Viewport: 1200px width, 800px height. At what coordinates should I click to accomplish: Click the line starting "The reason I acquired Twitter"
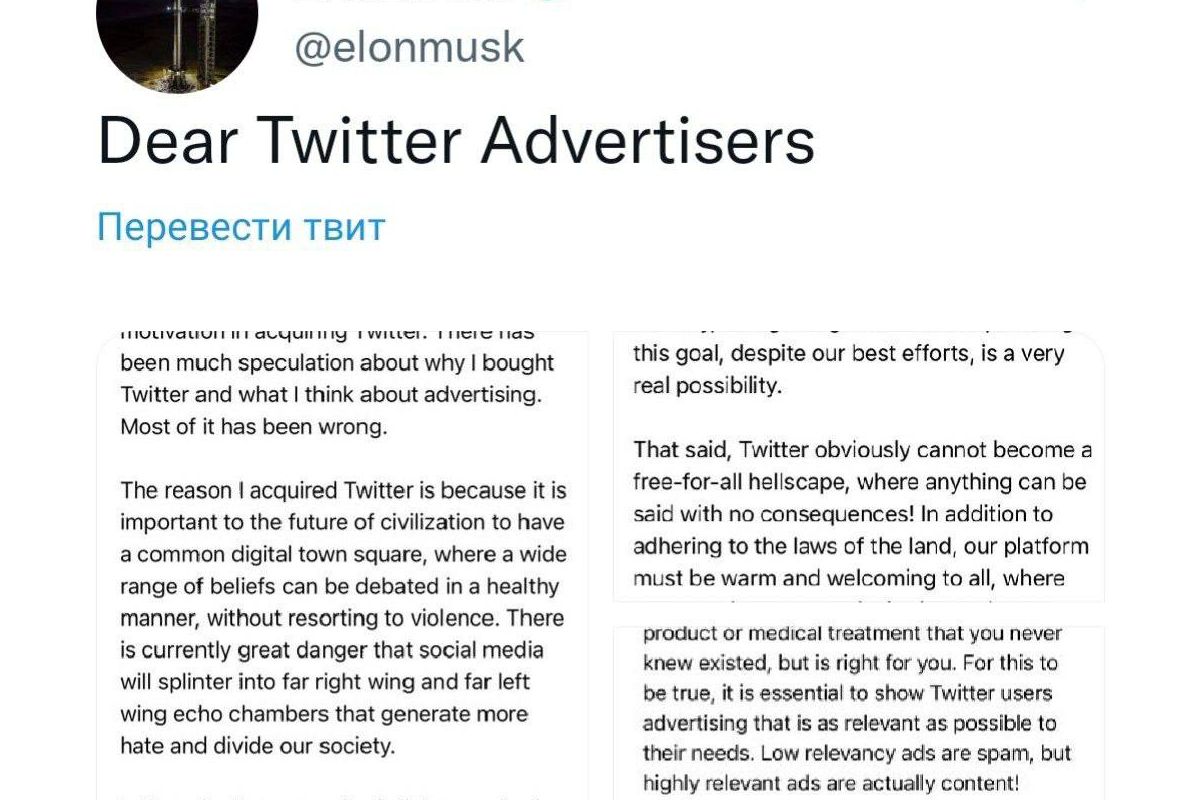tap(343, 490)
